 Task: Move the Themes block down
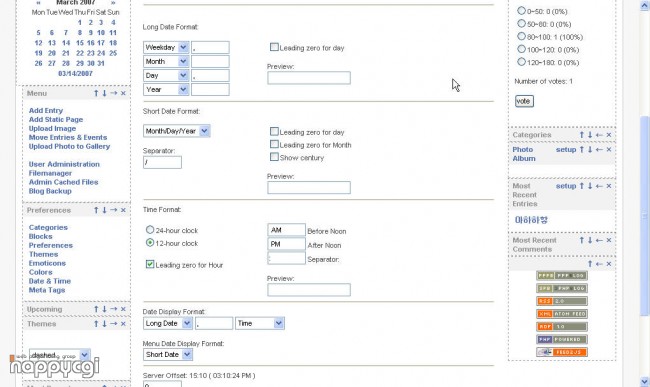tap(104, 324)
